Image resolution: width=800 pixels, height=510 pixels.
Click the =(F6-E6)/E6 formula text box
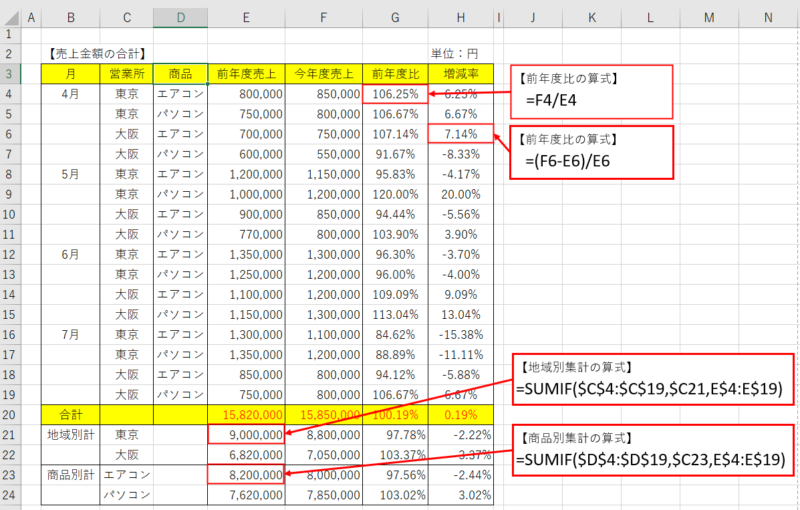[x=592, y=152]
